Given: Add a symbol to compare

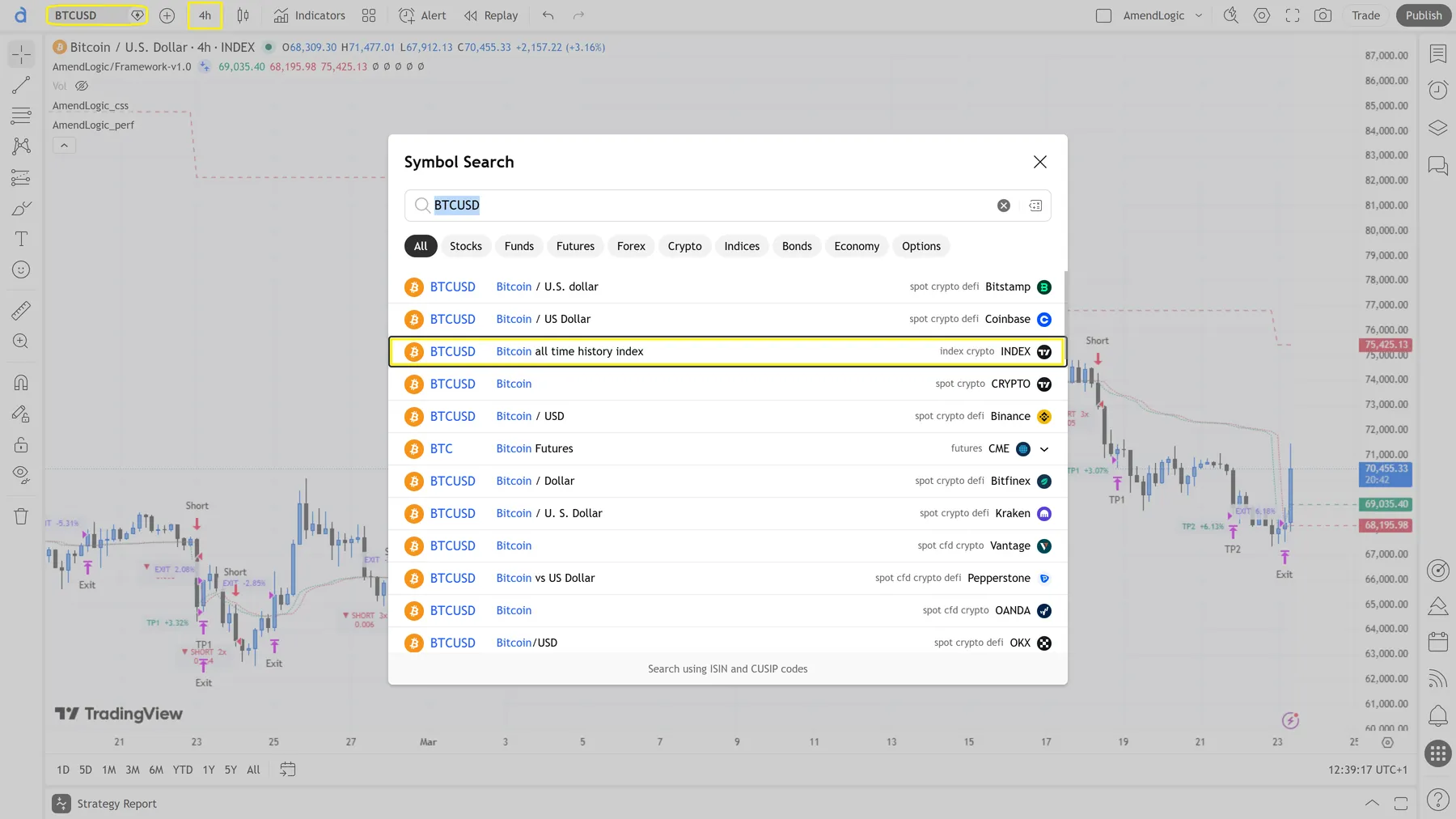Looking at the screenshot, I should [x=167, y=15].
